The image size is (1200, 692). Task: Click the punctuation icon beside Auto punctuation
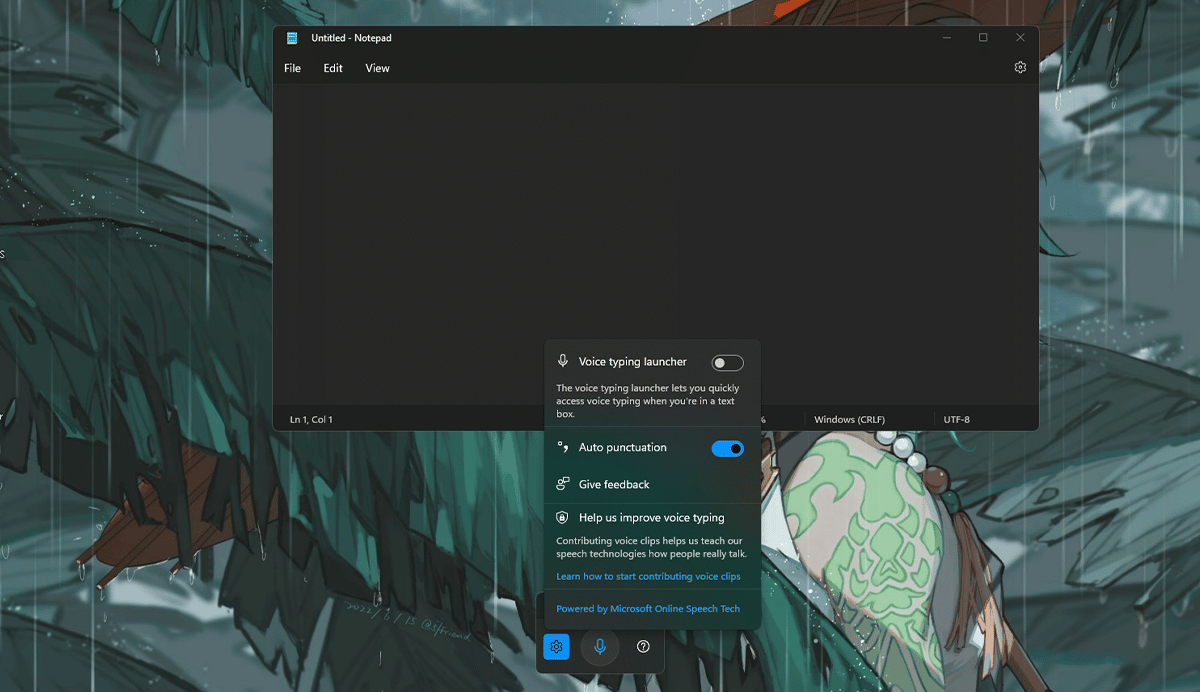click(563, 447)
